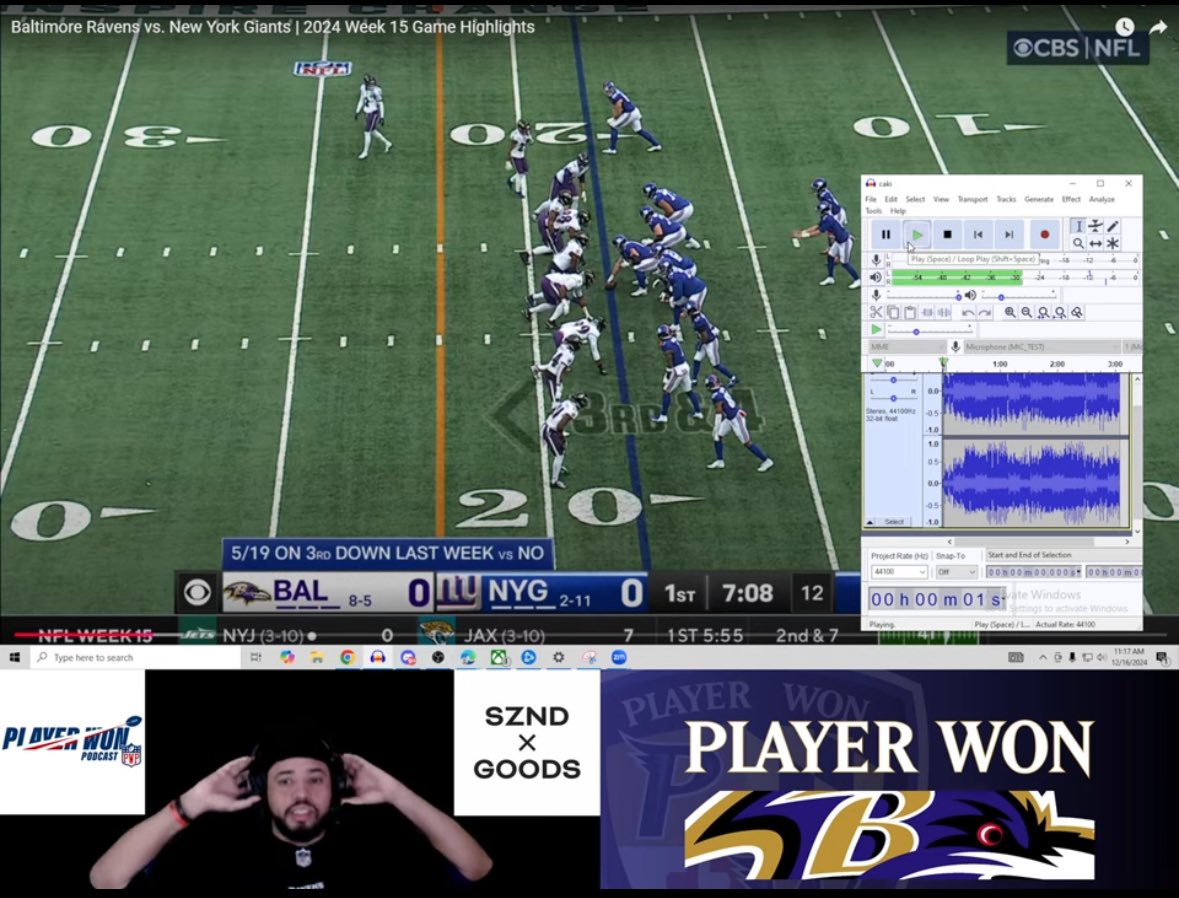The image size is (1179, 898).
Task: Click Fit selection to width icon
Action: click(x=1044, y=312)
